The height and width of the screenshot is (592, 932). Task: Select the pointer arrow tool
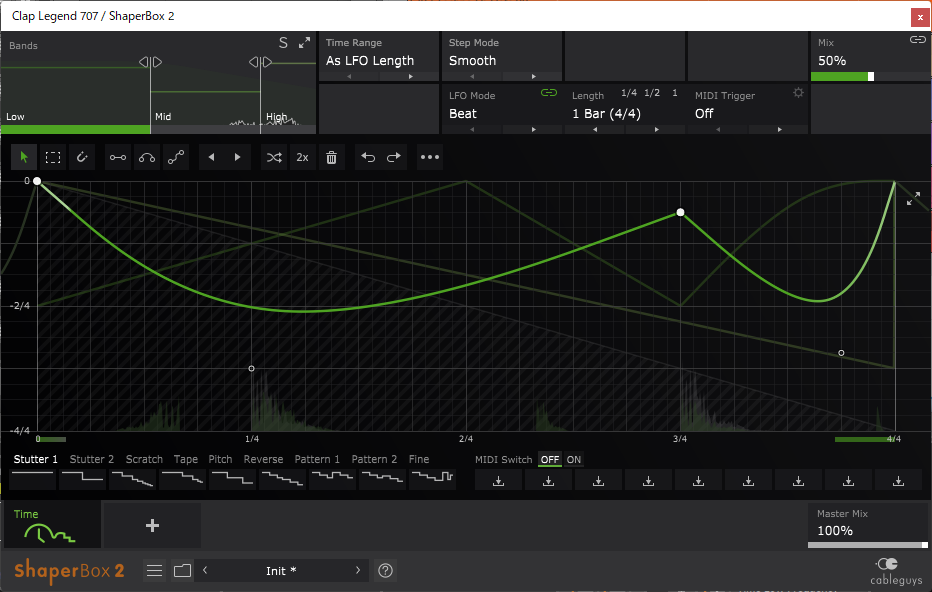pos(24,157)
